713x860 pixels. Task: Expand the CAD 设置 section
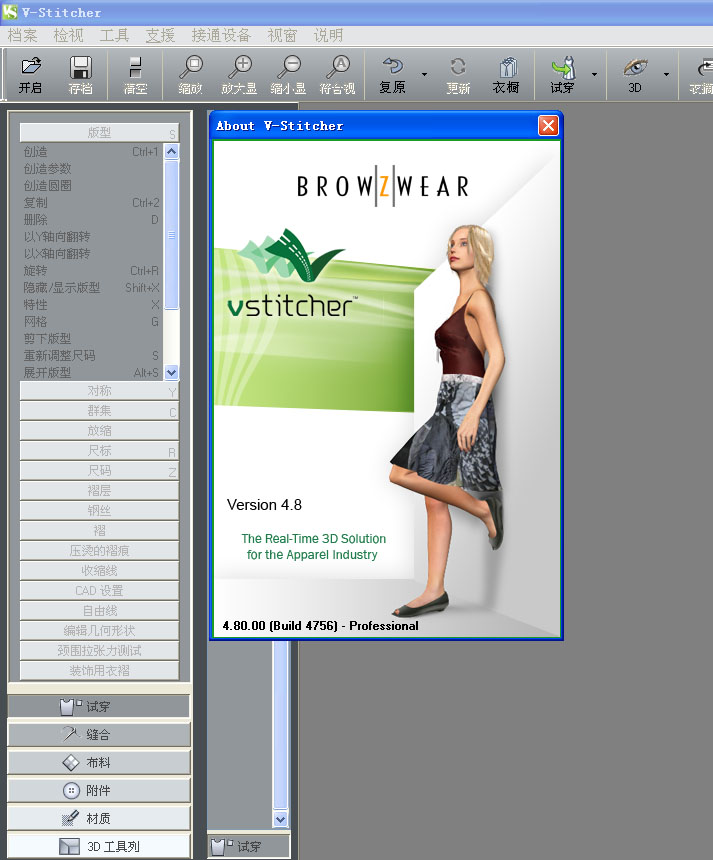99,591
